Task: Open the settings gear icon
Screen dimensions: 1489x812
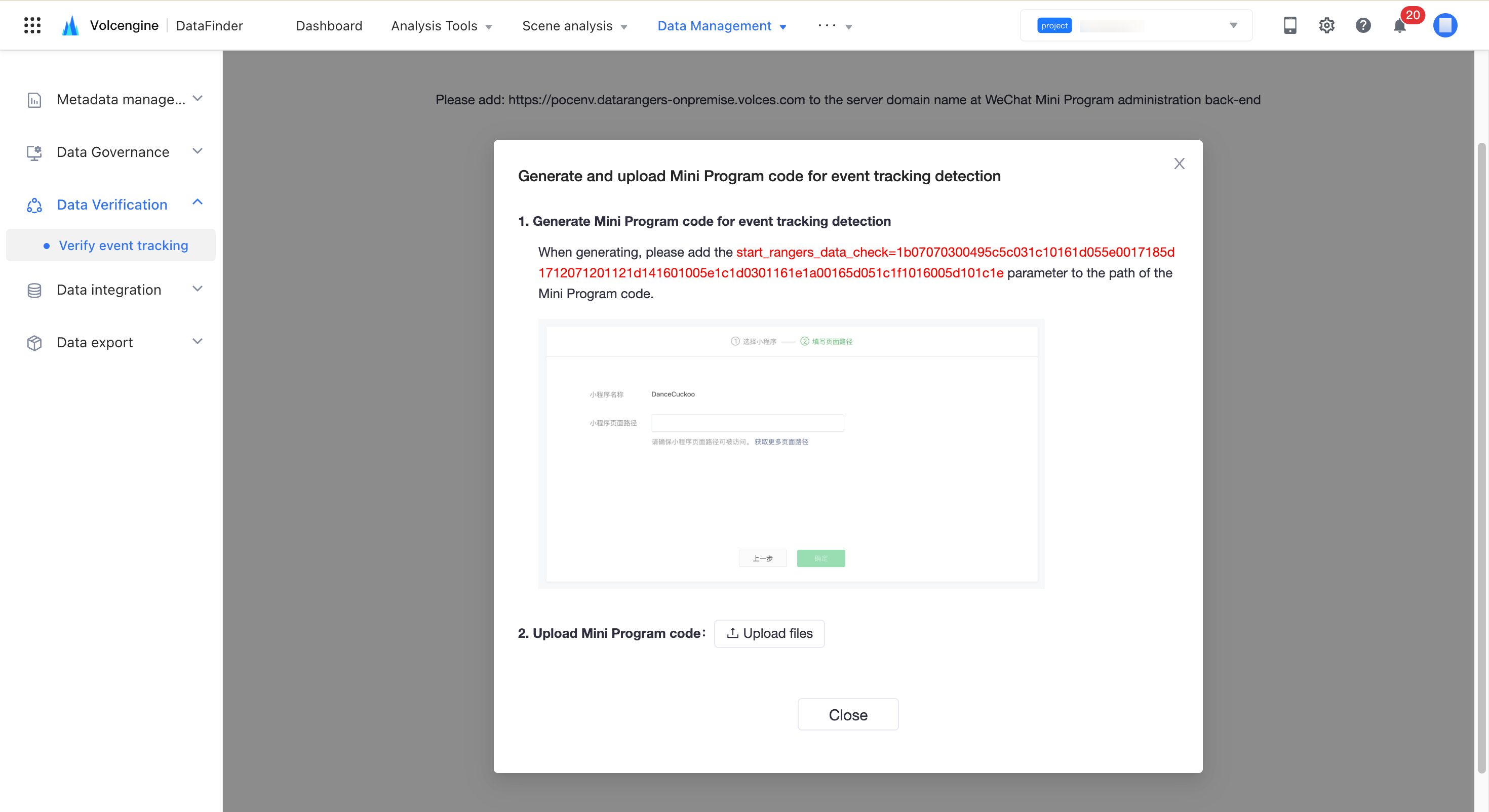Action: click(1326, 25)
